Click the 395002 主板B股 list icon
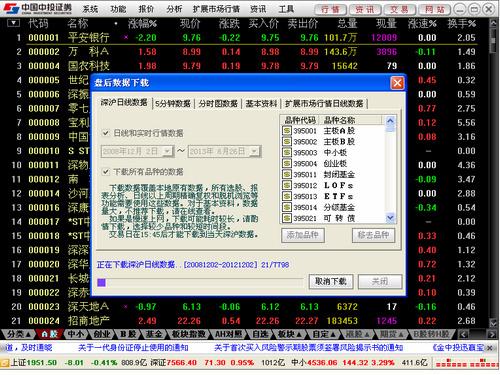The height and width of the screenshot is (375, 500). point(287,141)
